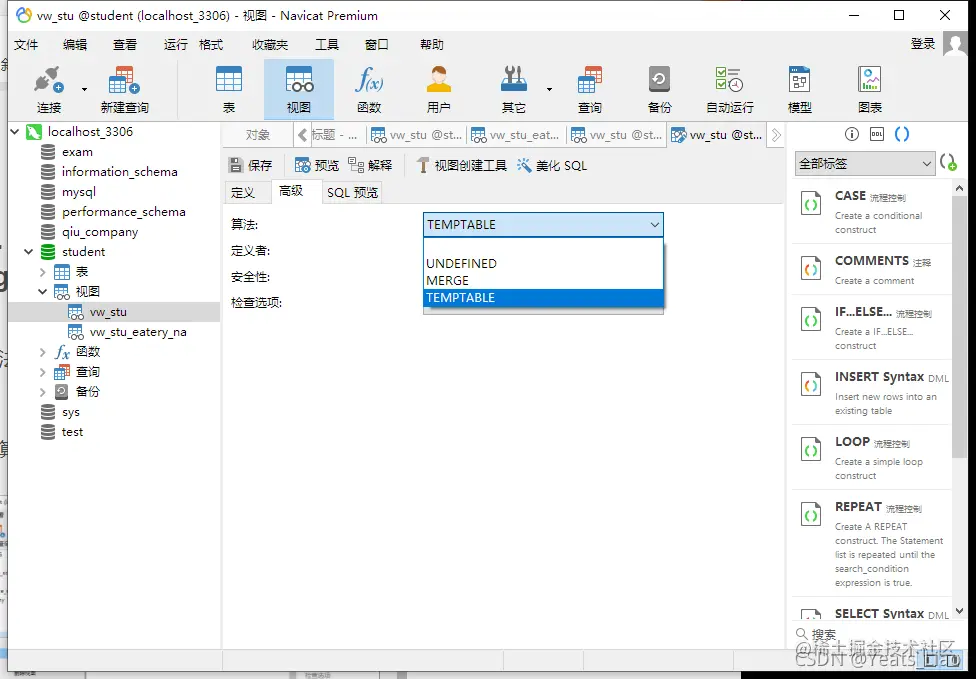Click the 保存 (Save) button
This screenshot has height=679, width=976.
coord(251,165)
